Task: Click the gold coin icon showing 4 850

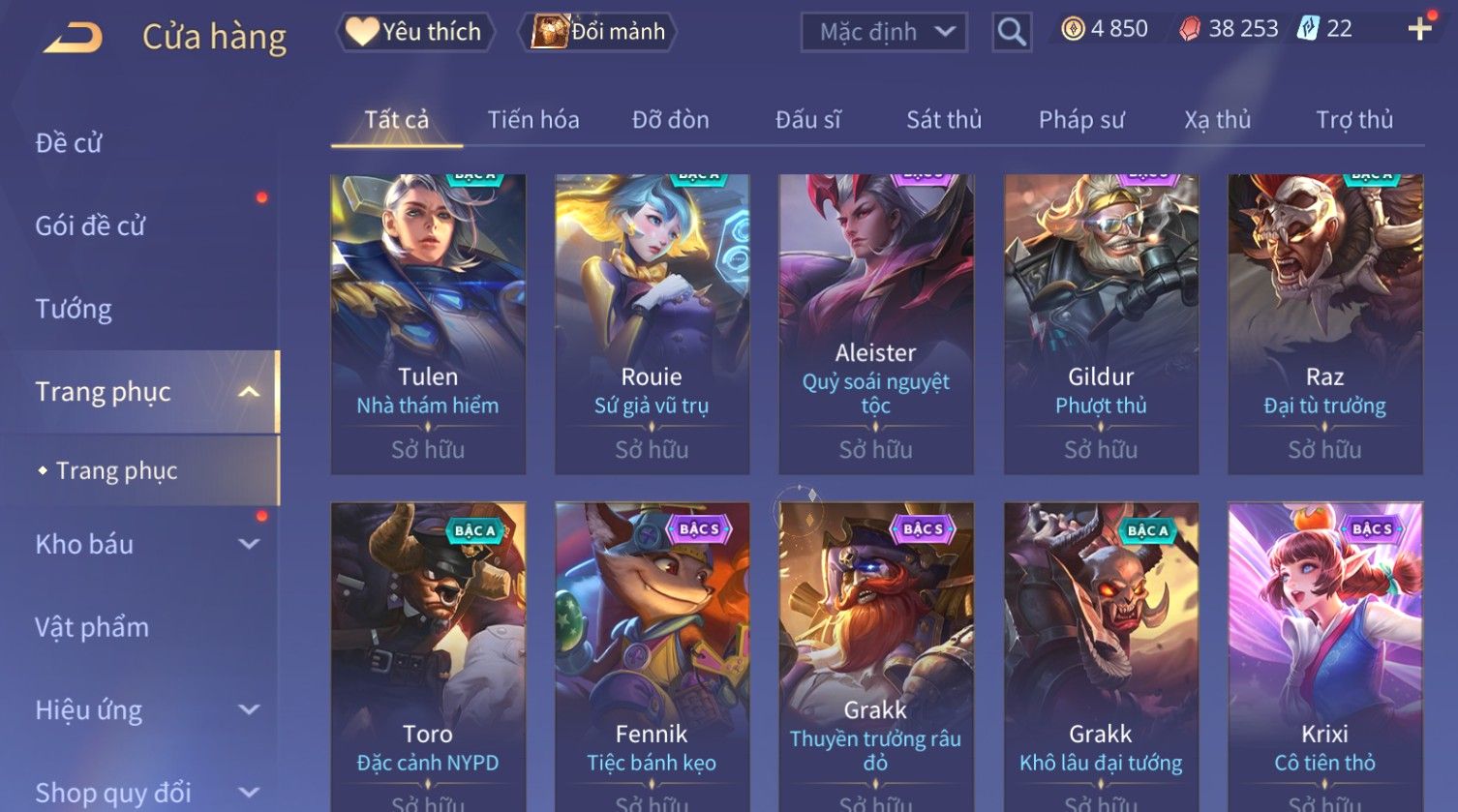Action: [1073, 29]
